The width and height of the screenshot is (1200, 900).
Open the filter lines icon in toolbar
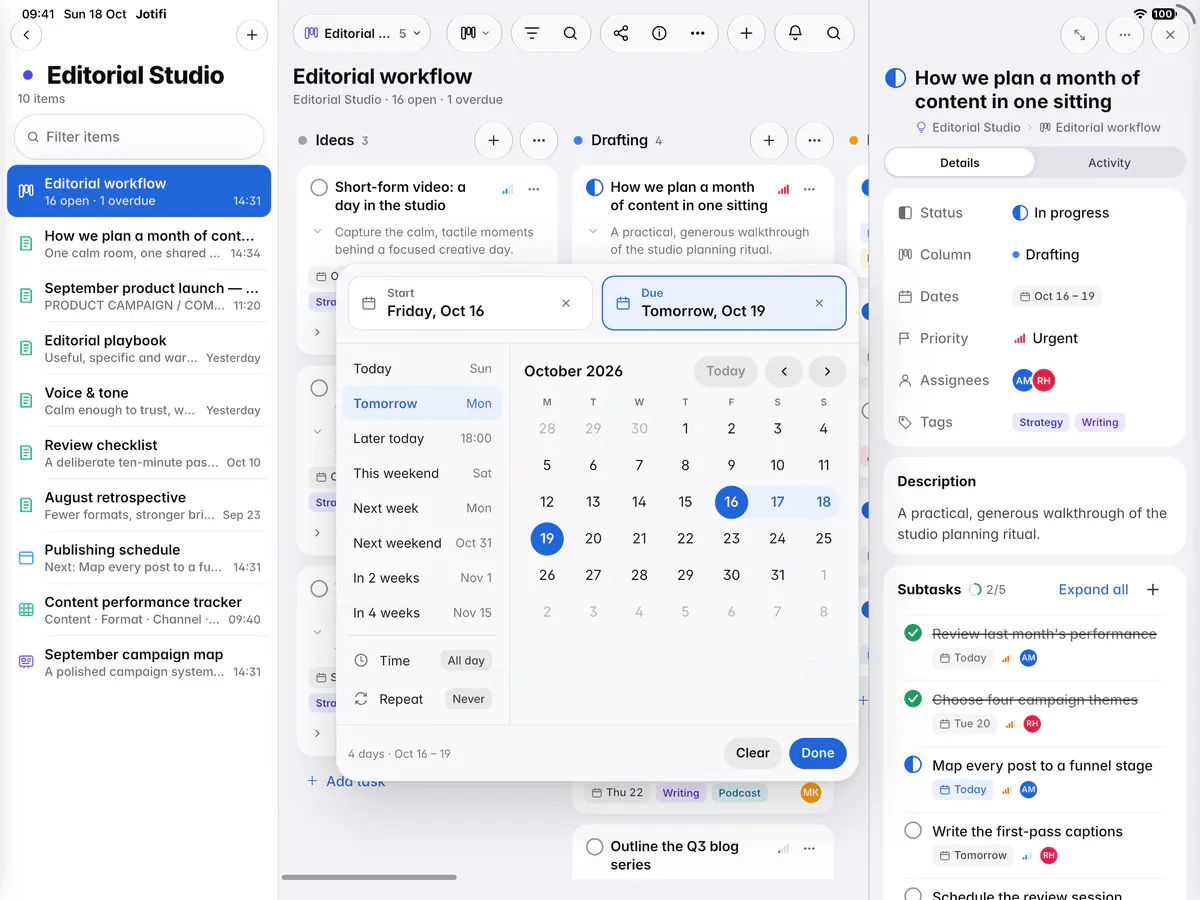coord(532,33)
